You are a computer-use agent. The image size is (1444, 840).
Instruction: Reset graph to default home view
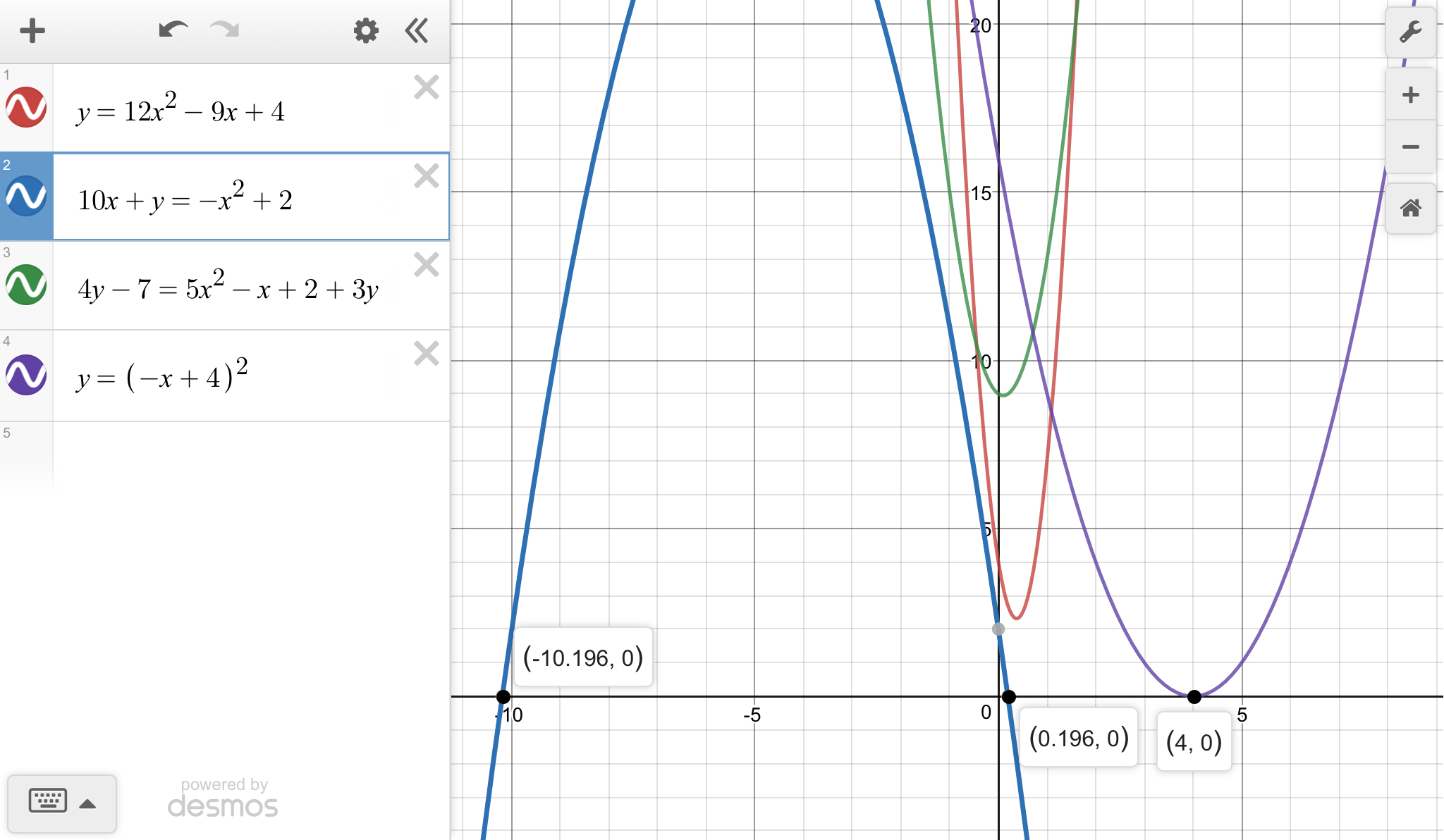coord(1410,209)
